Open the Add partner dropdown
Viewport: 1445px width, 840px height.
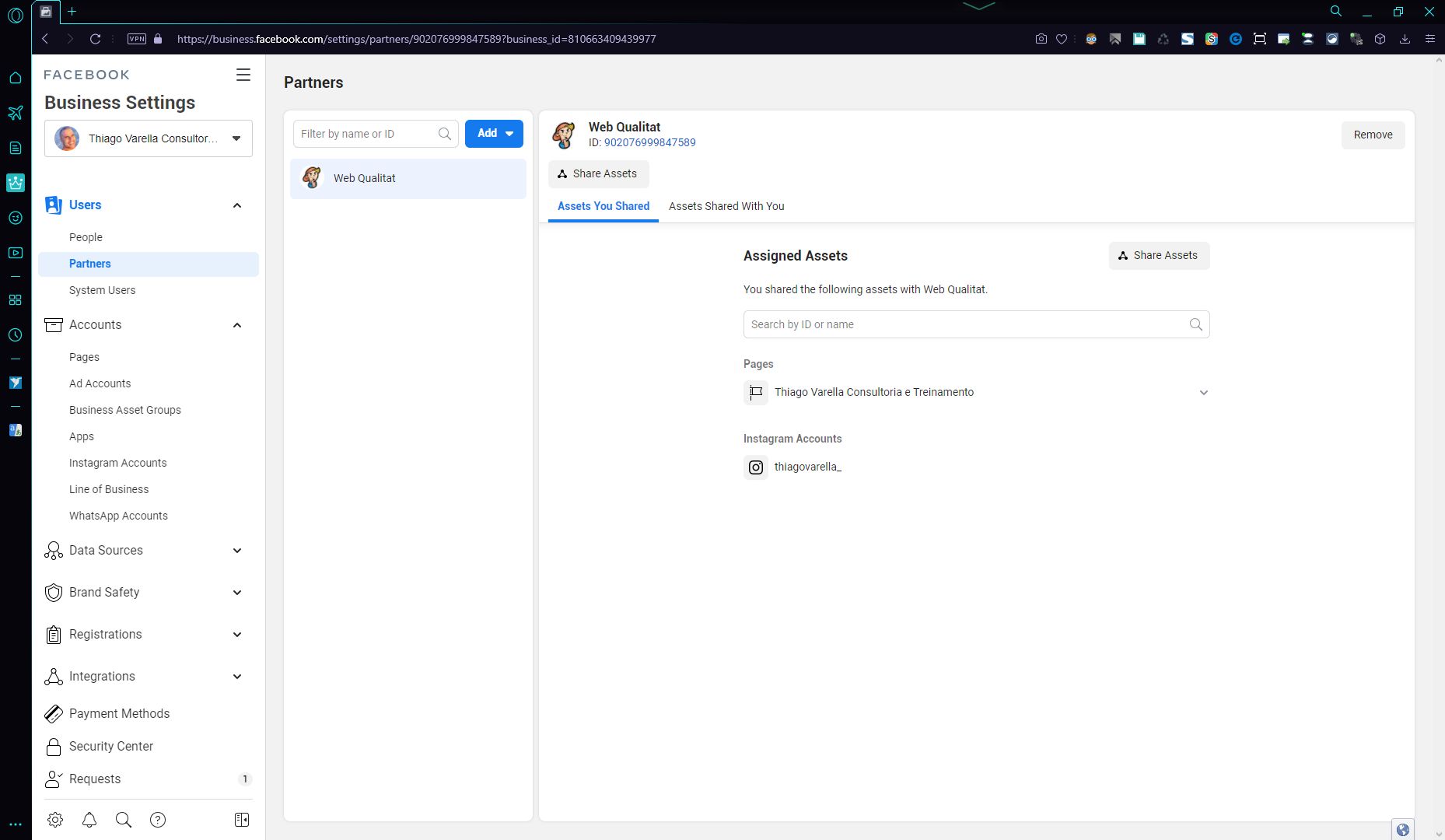494,134
